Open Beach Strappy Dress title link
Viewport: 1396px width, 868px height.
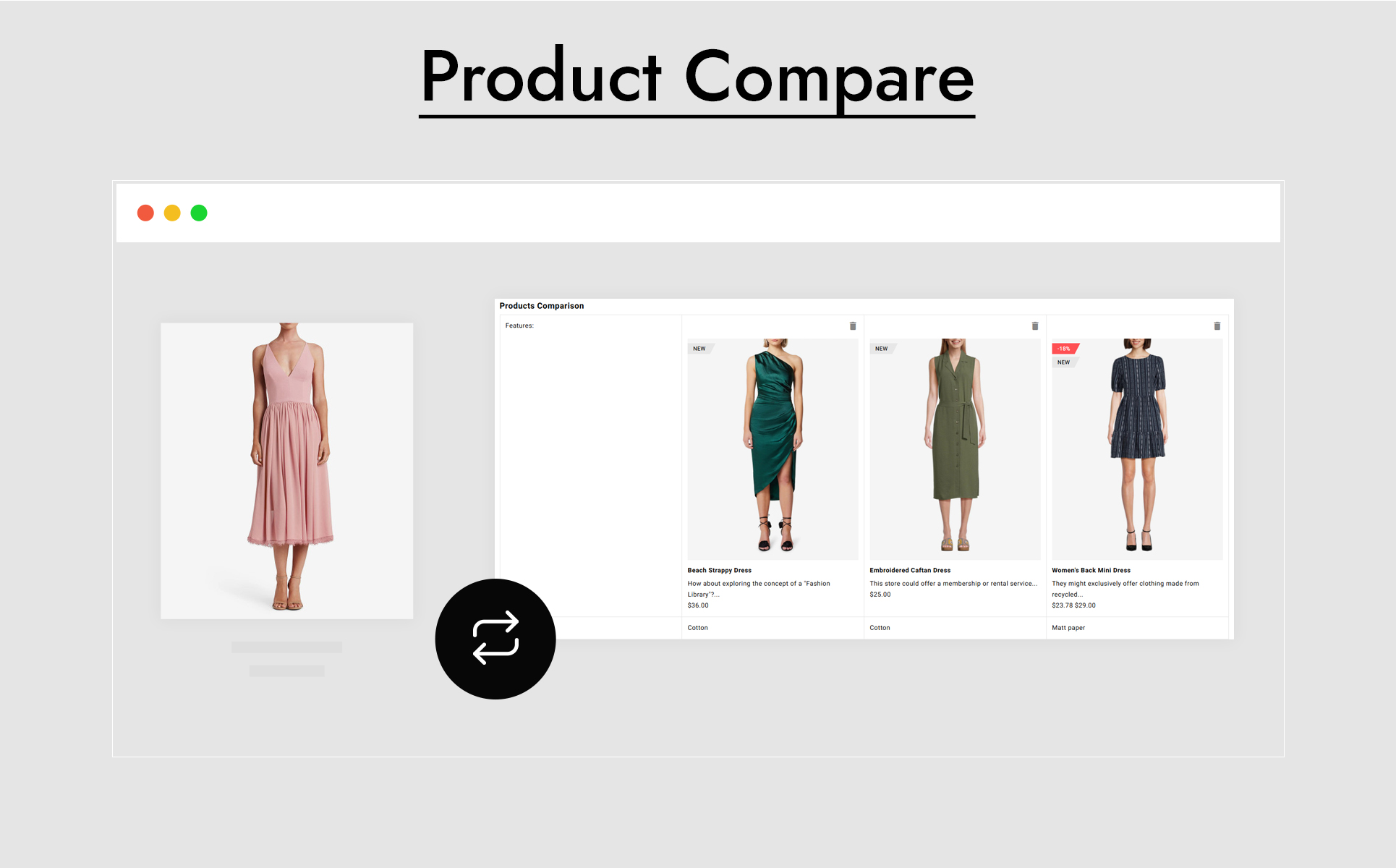tap(719, 570)
